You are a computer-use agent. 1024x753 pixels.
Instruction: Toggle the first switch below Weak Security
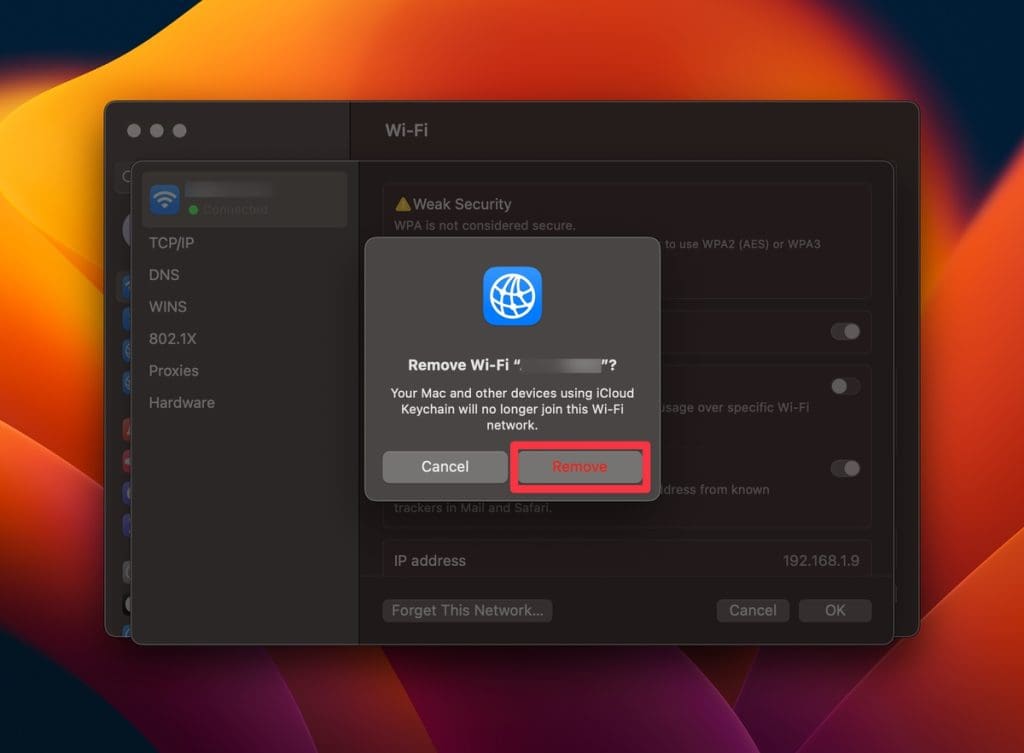[x=845, y=332]
